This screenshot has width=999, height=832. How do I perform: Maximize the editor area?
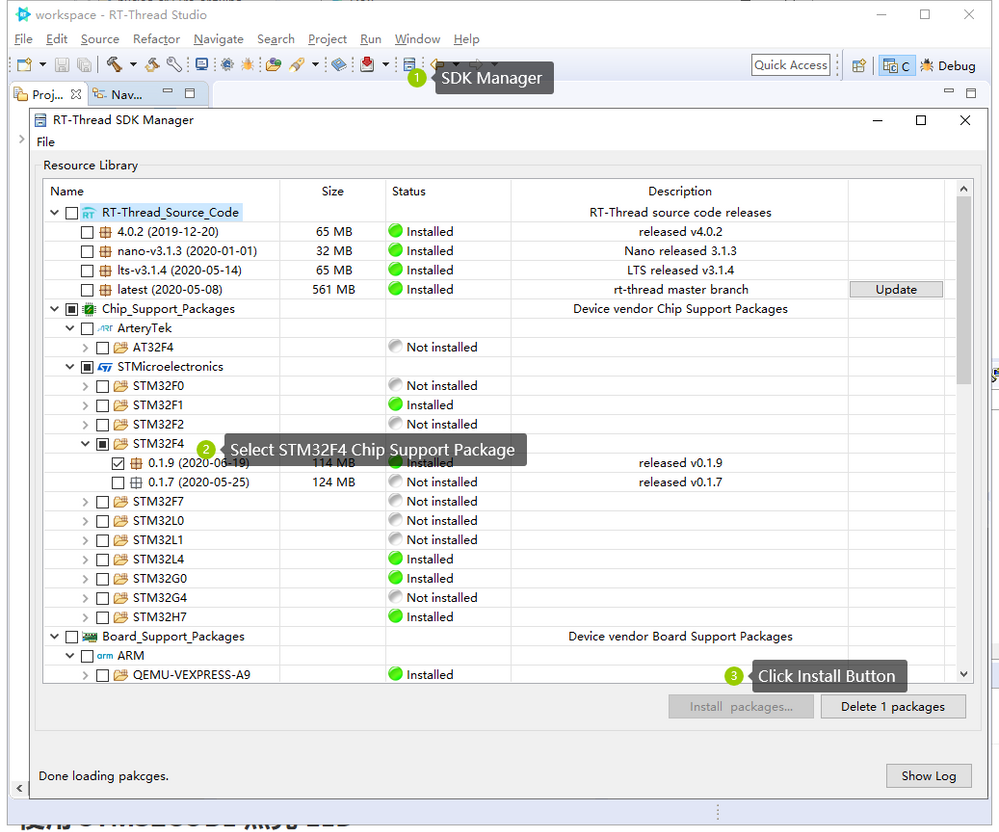point(971,93)
